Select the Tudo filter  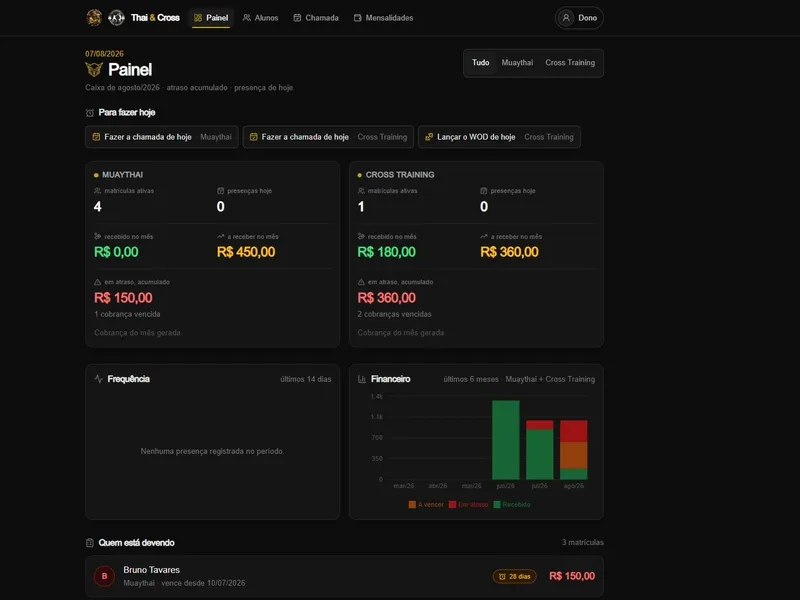pos(481,63)
